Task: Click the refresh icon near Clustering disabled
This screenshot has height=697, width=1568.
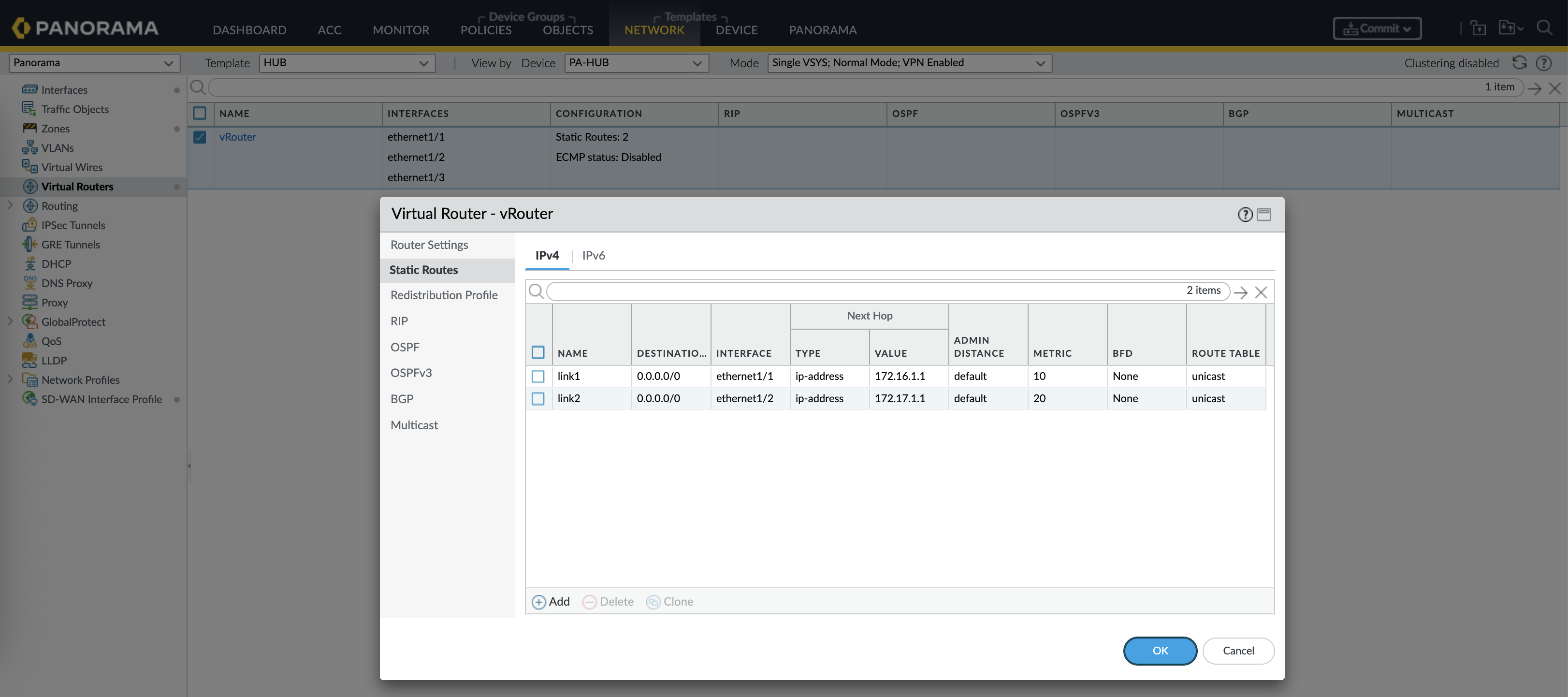Action: pyautogui.click(x=1519, y=63)
